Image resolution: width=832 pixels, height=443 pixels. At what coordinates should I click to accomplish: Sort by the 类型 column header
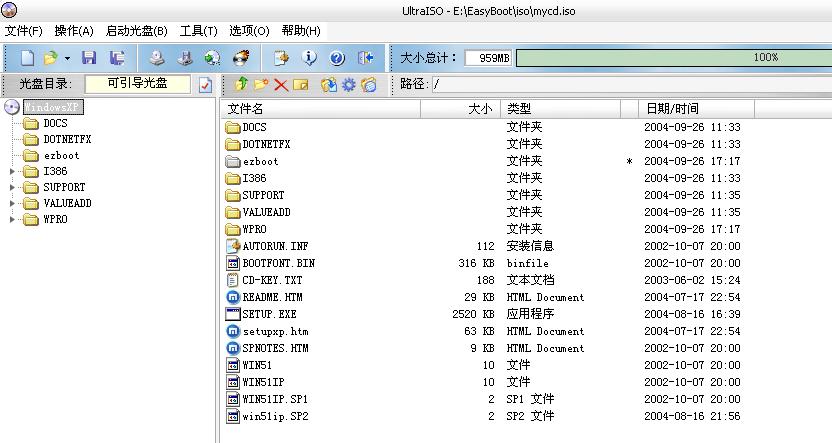pos(560,109)
